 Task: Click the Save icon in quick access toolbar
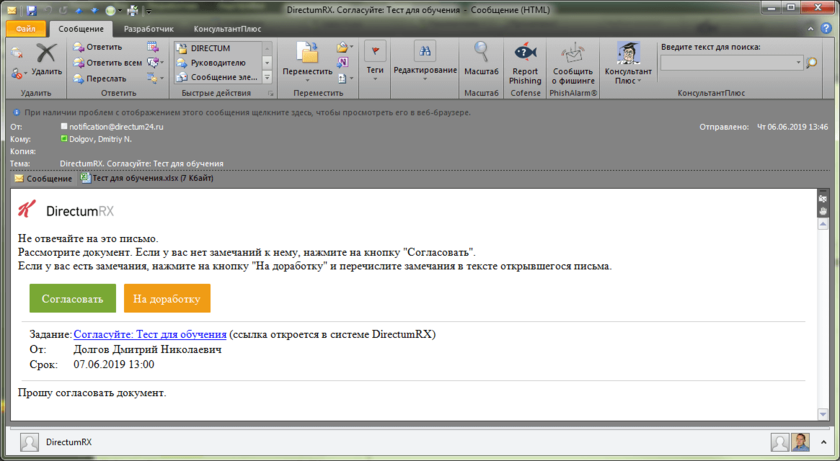pyautogui.click(x=32, y=9)
